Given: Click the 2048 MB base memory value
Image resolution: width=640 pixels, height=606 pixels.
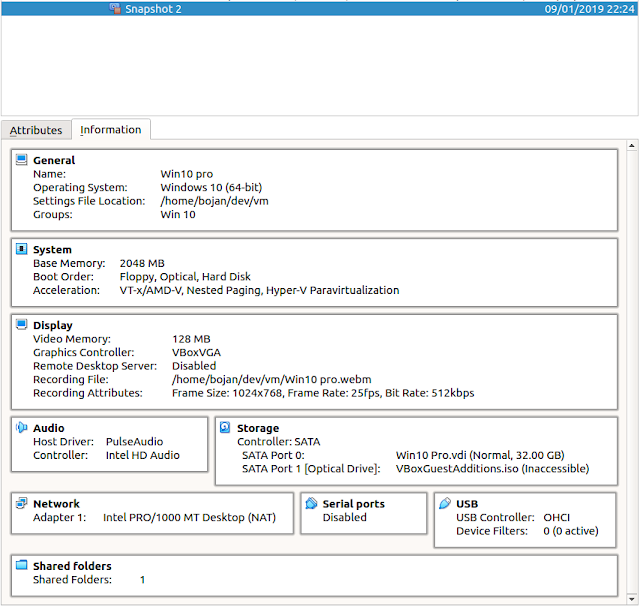Looking at the screenshot, I should click(142, 264).
